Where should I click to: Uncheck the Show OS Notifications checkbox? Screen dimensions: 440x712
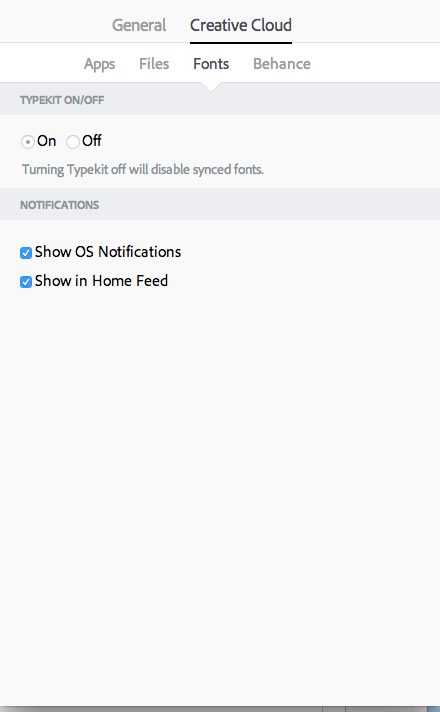26,253
